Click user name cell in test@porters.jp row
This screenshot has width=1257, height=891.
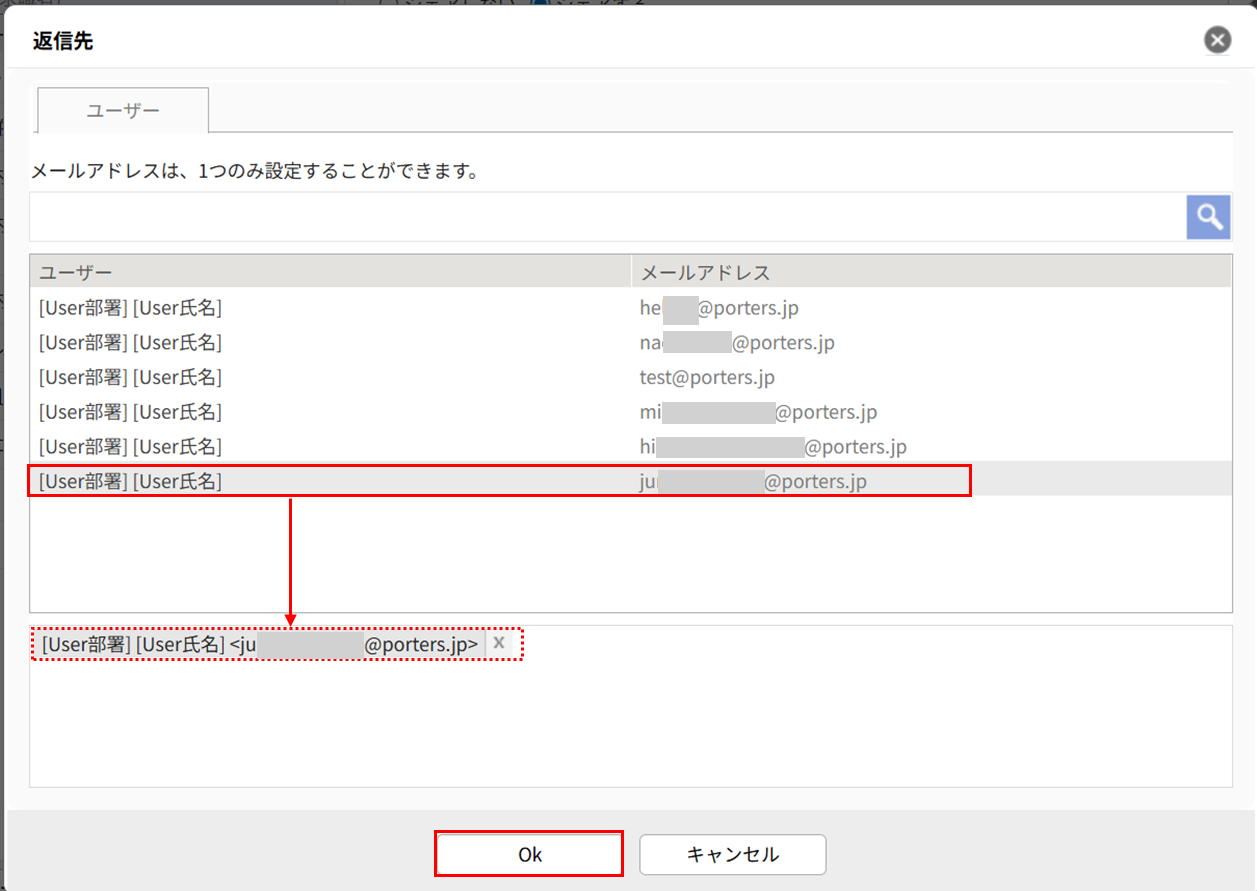pyautogui.click(x=131, y=378)
